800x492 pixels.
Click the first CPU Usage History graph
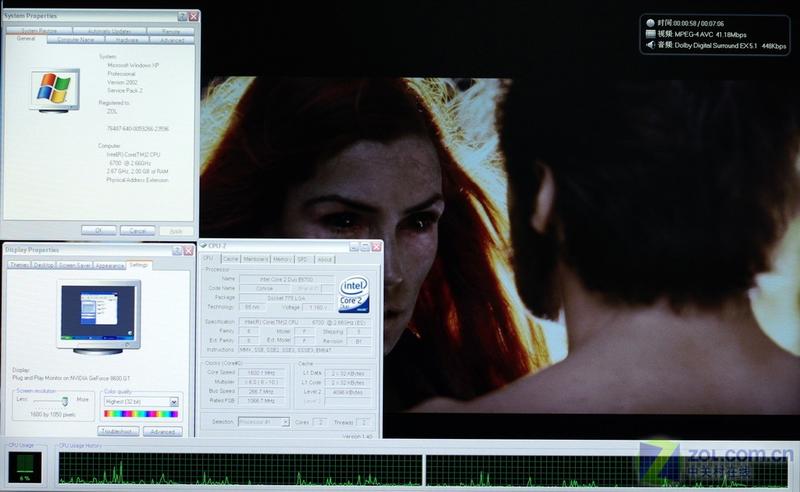coord(240,470)
